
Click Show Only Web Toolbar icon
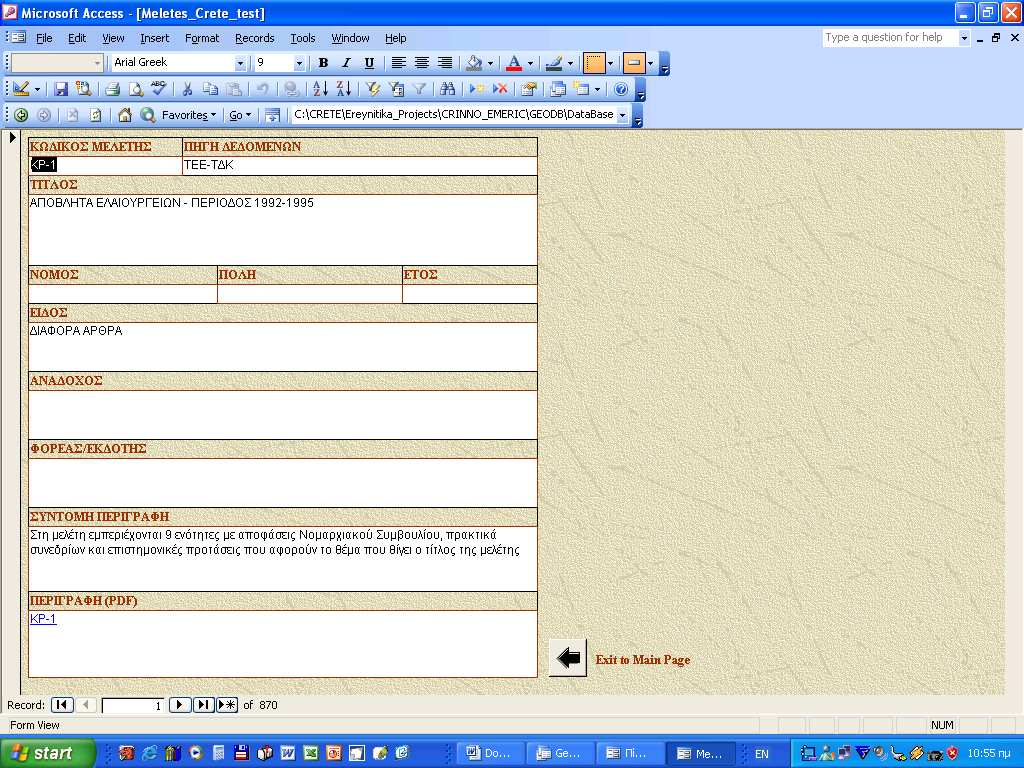click(272, 116)
